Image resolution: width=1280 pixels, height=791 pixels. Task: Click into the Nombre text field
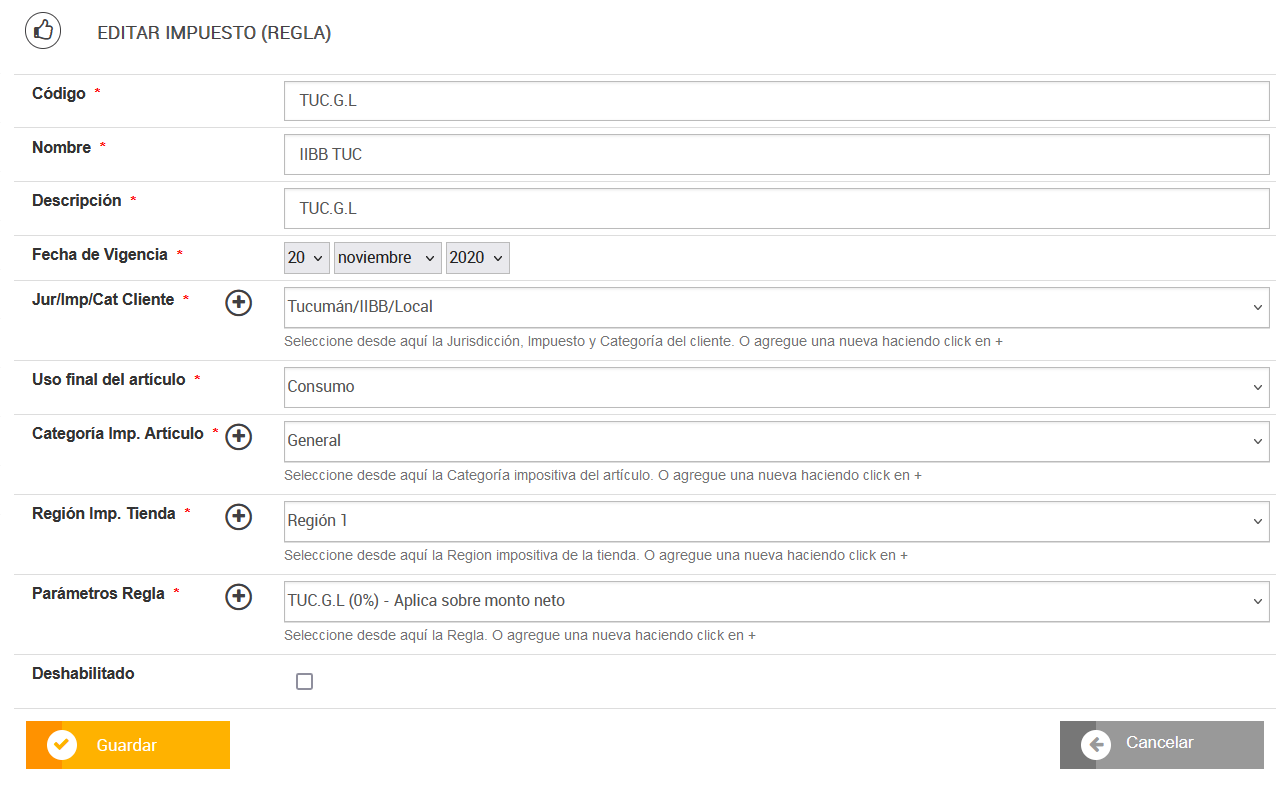tap(776, 155)
